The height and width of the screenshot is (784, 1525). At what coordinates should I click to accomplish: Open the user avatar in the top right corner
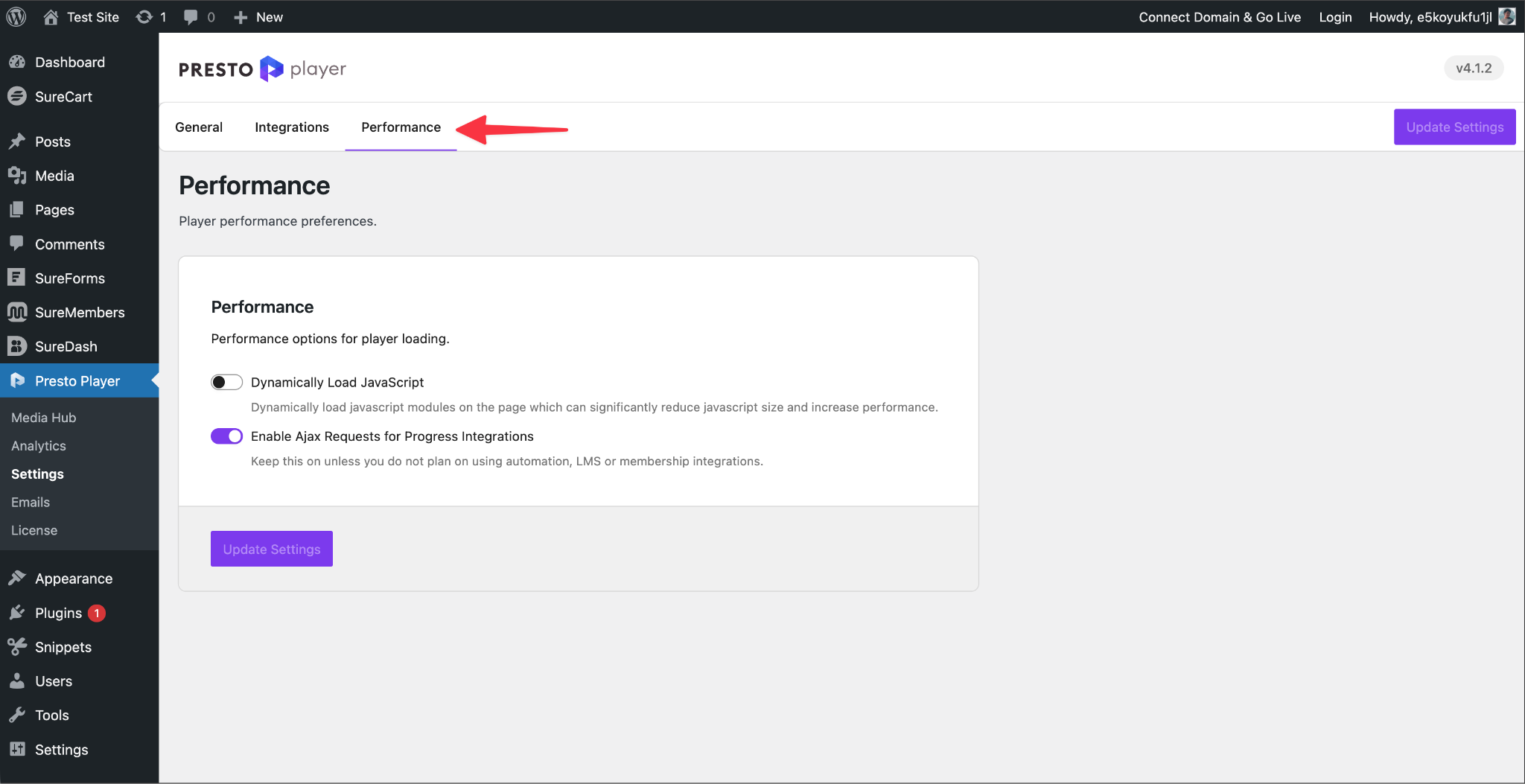point(1507,16)
